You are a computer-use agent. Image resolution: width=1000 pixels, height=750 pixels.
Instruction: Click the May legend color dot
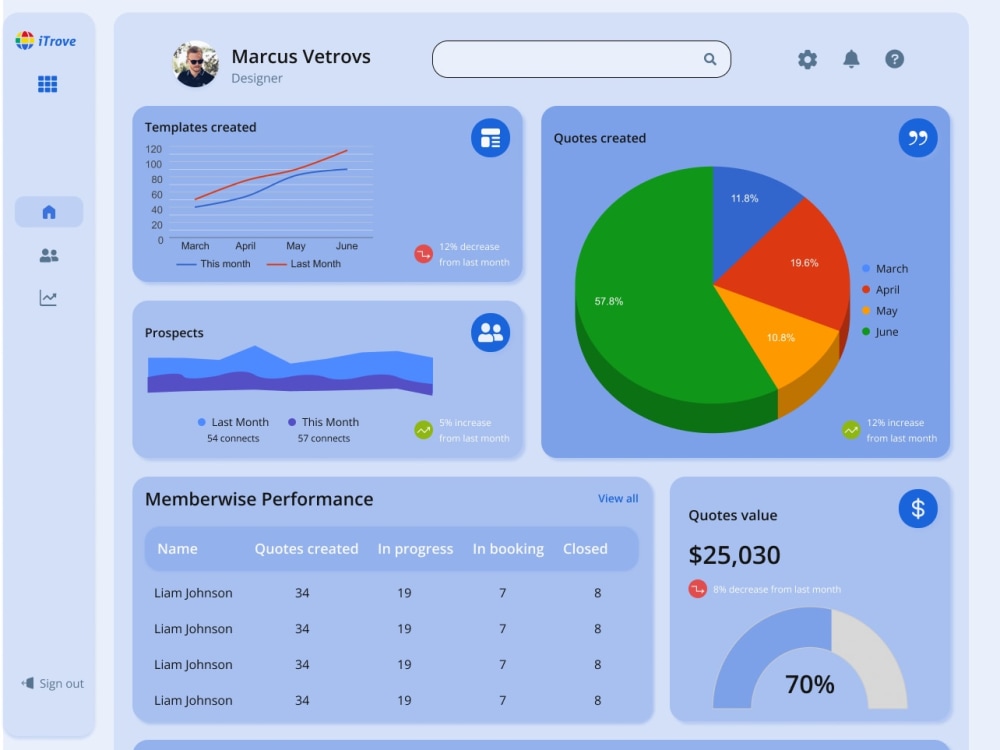tap(866, 311)
